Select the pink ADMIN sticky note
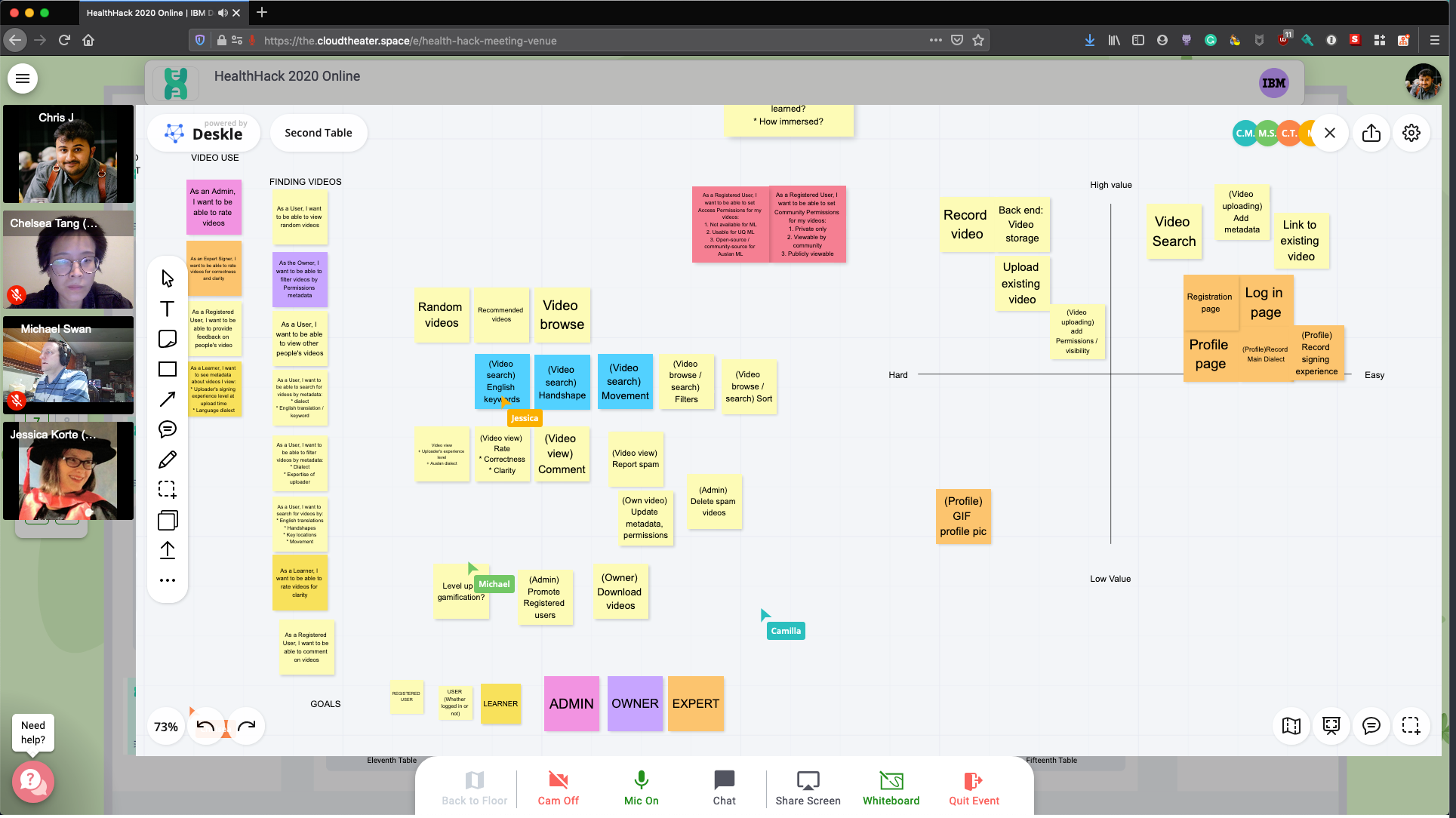Viewport: 1456px width, 818px height. pyautogui.click(x=571, y=703)
